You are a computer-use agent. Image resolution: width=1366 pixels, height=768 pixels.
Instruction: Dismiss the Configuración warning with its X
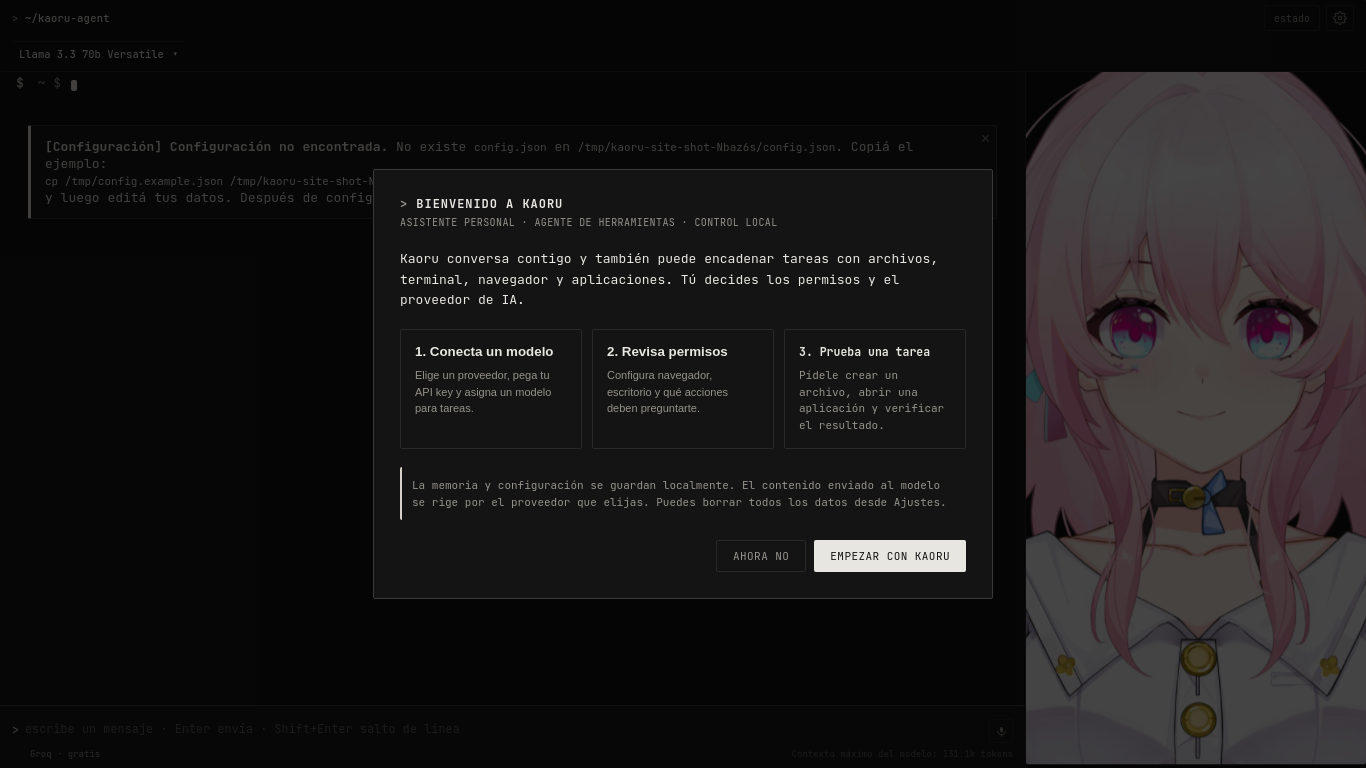pos(985,139)
